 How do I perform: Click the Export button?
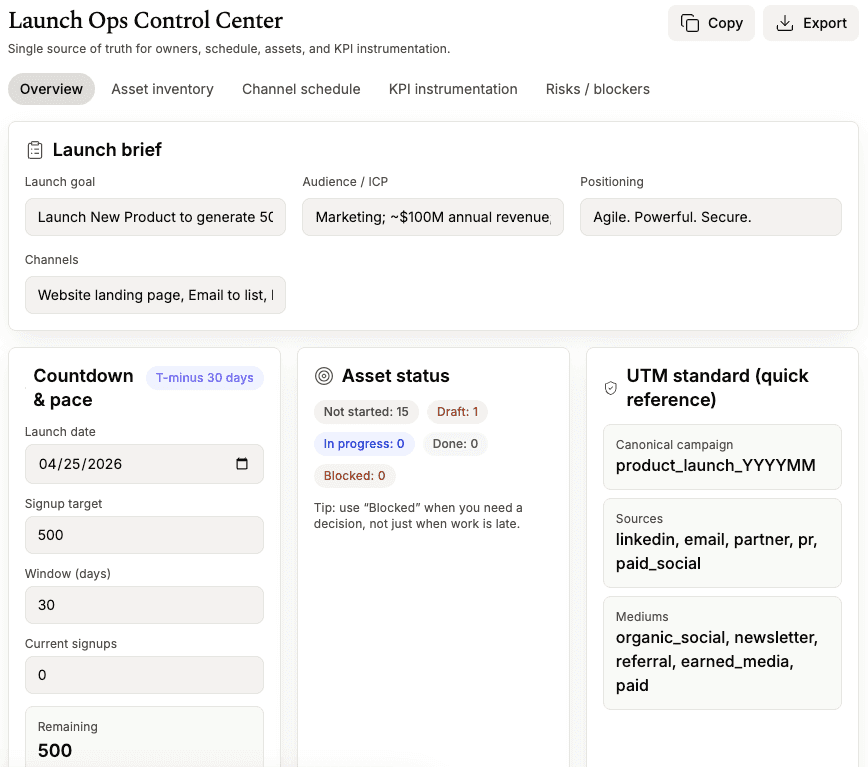click(x=810, y=23)
